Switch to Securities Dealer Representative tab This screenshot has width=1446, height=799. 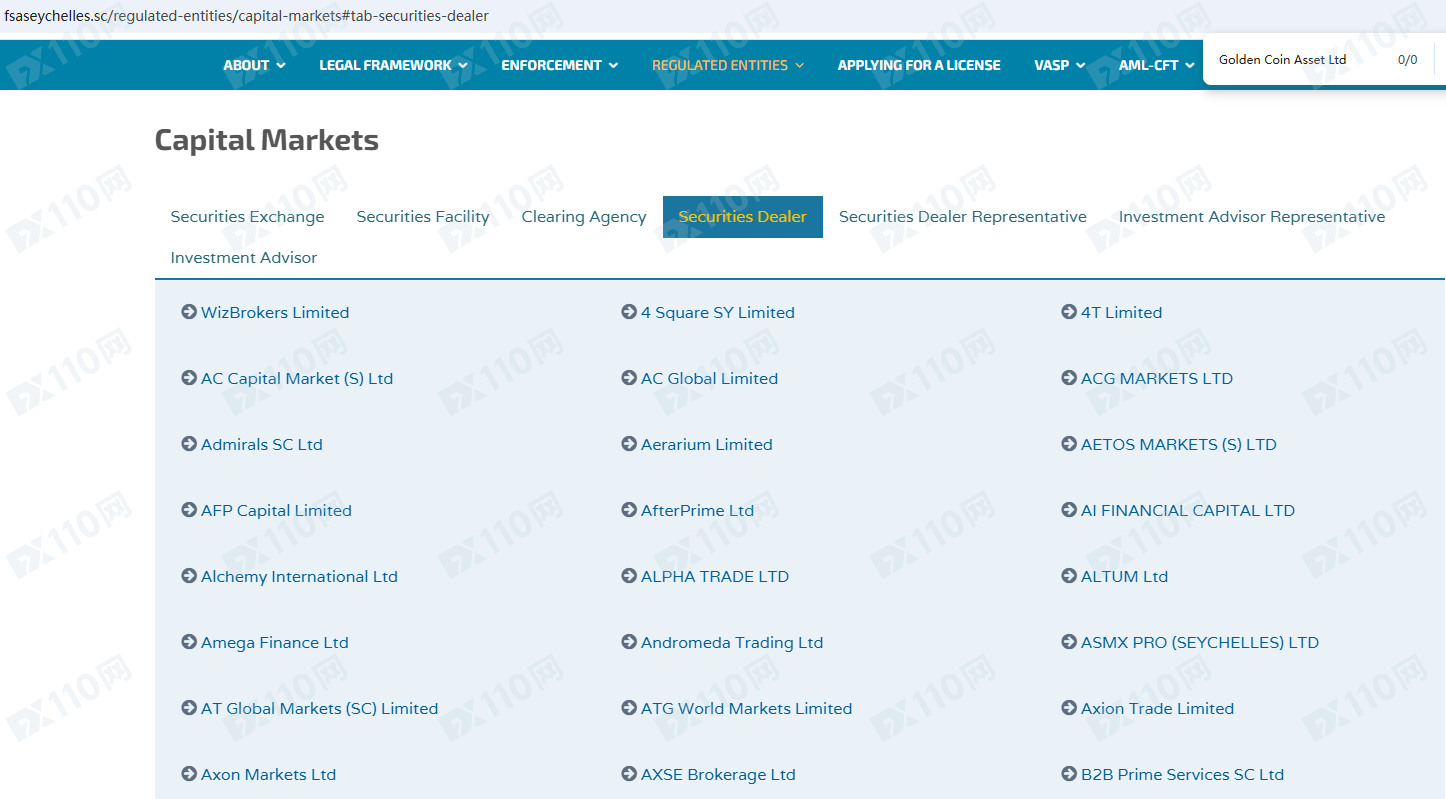(963, 217)
